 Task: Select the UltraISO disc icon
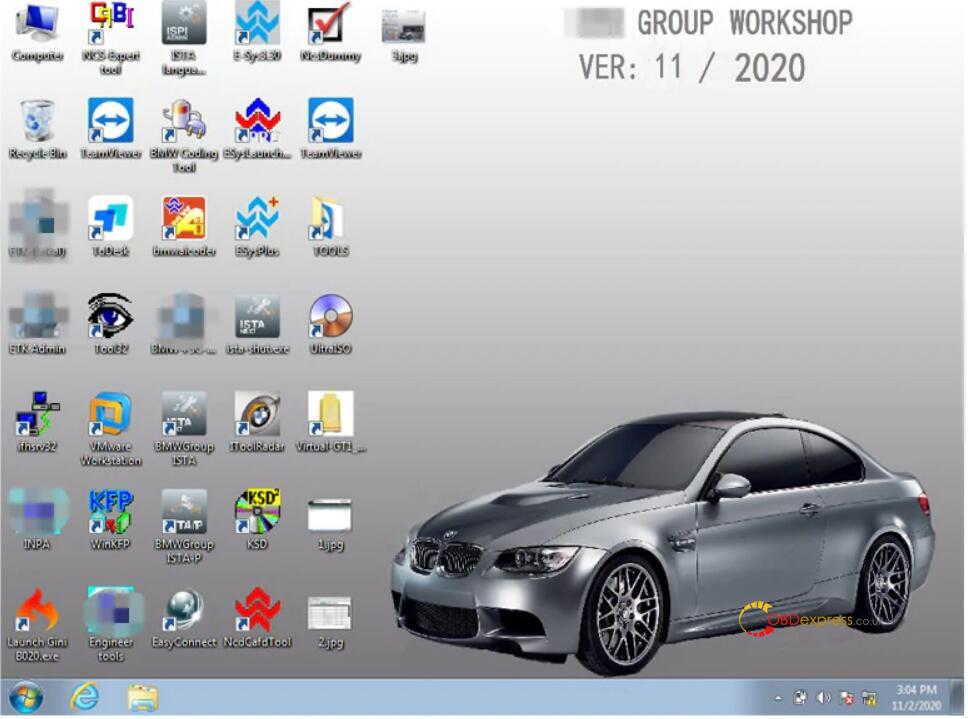point(330,316)
